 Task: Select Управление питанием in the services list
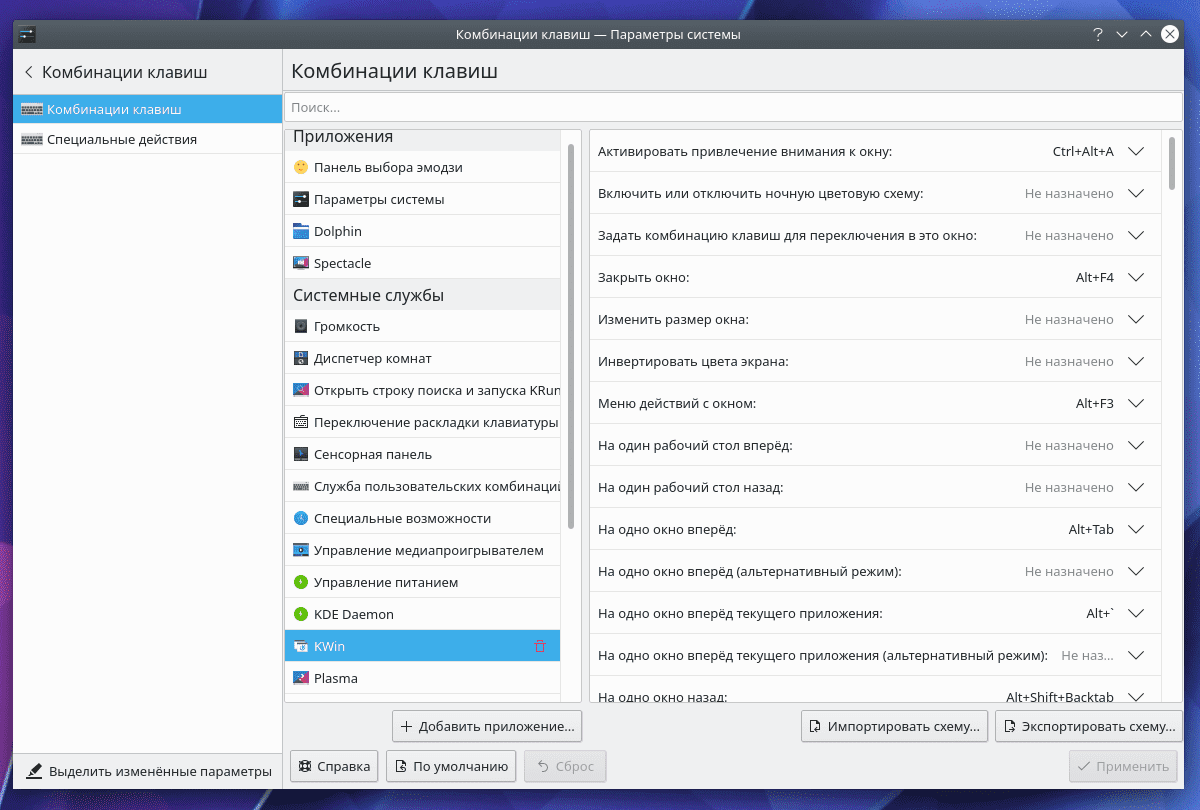click(x=386, y=582)
